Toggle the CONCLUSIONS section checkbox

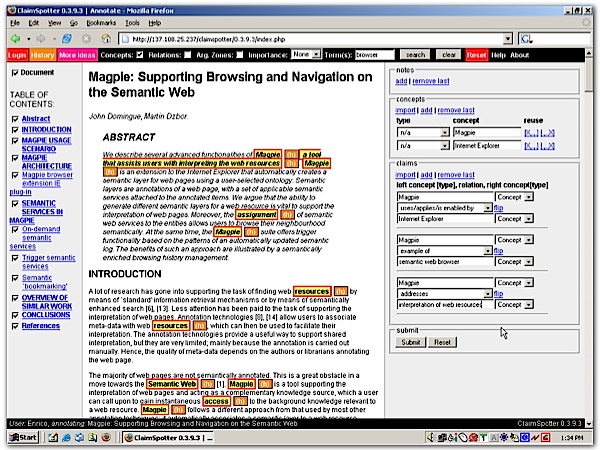tap(15, 315)
